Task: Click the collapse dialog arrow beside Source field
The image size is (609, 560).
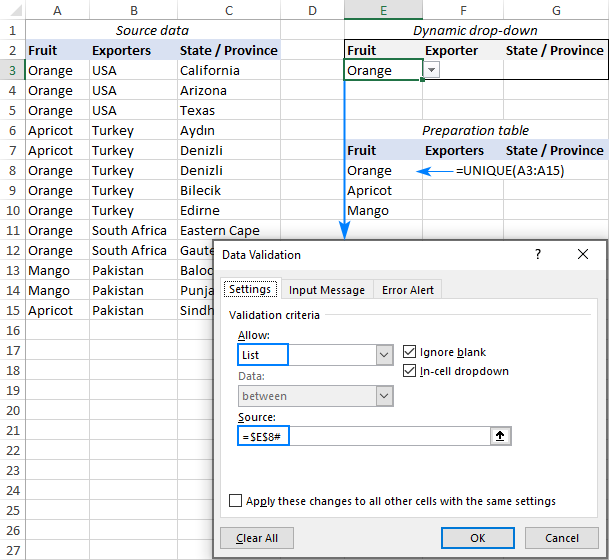Action: 500,436
